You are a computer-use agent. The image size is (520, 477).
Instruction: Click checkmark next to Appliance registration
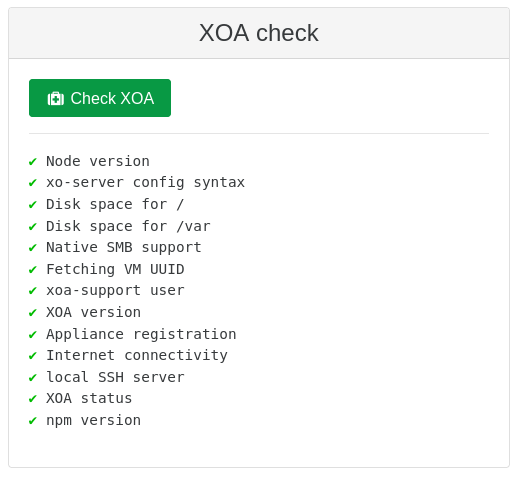tap(33, 334)
